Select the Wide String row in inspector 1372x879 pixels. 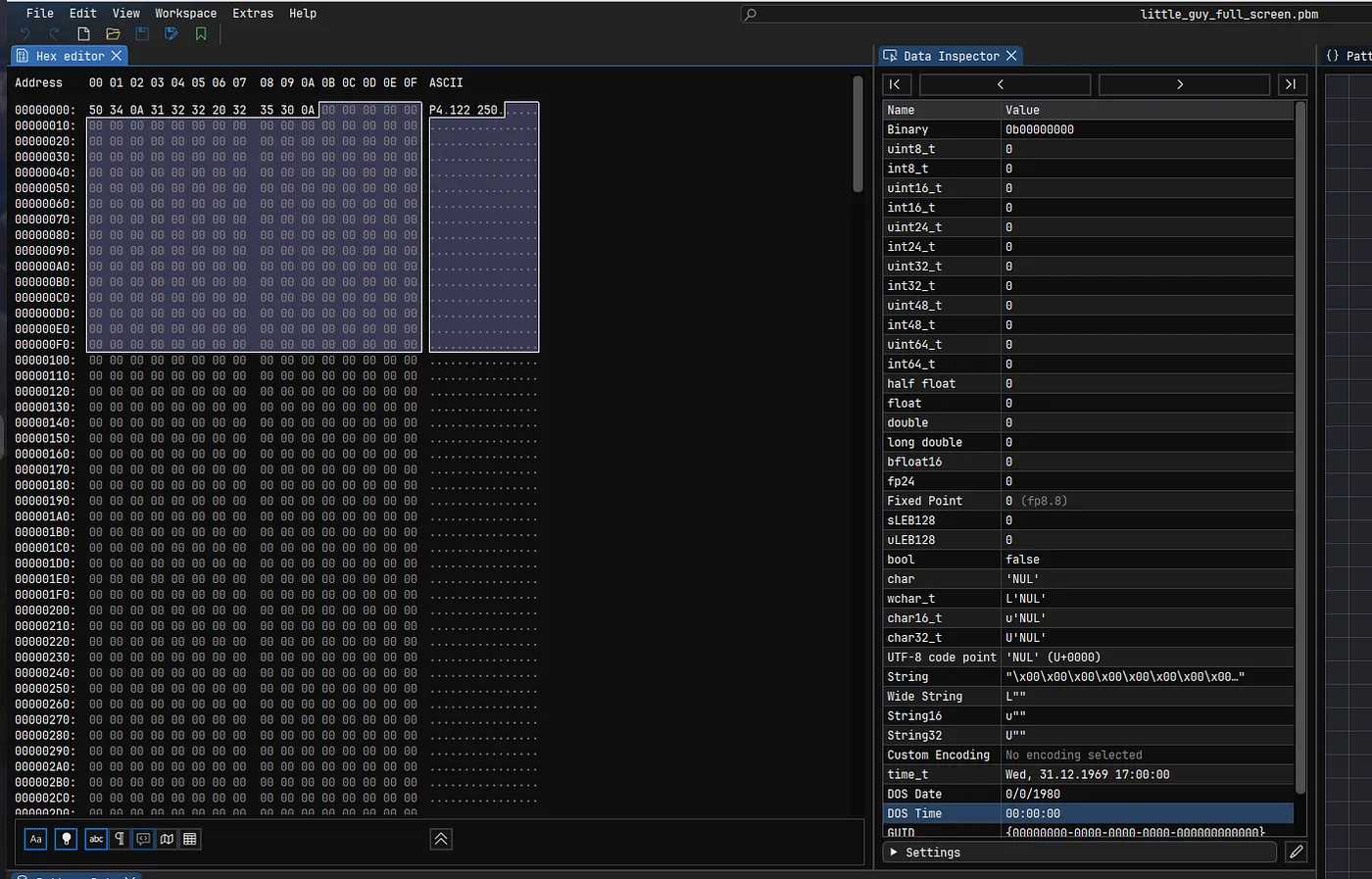coord(1088,697)
